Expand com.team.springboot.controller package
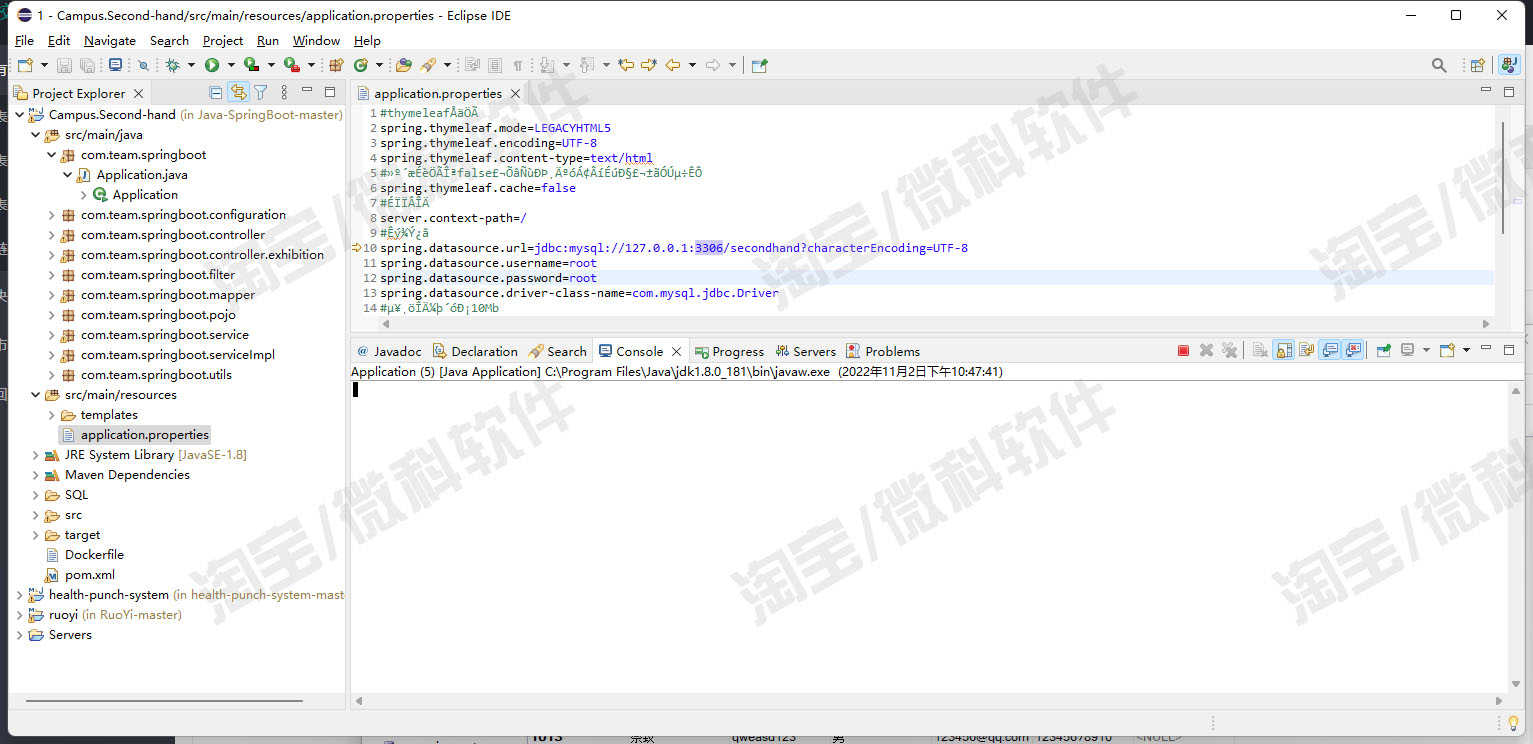Screen dimensions: 1533x744 [x=52, y=235]
